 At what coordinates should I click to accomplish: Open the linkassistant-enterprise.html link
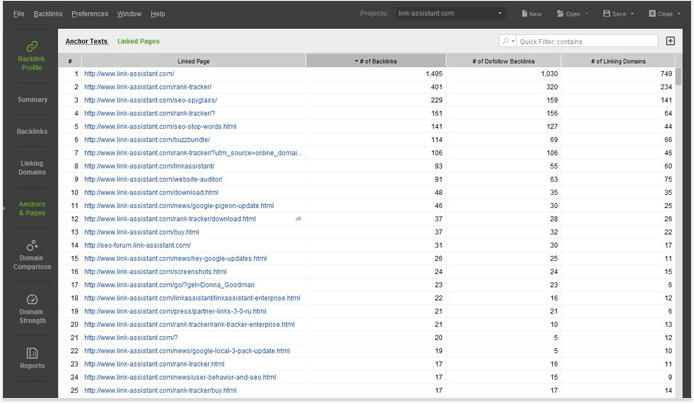[192, 298]
